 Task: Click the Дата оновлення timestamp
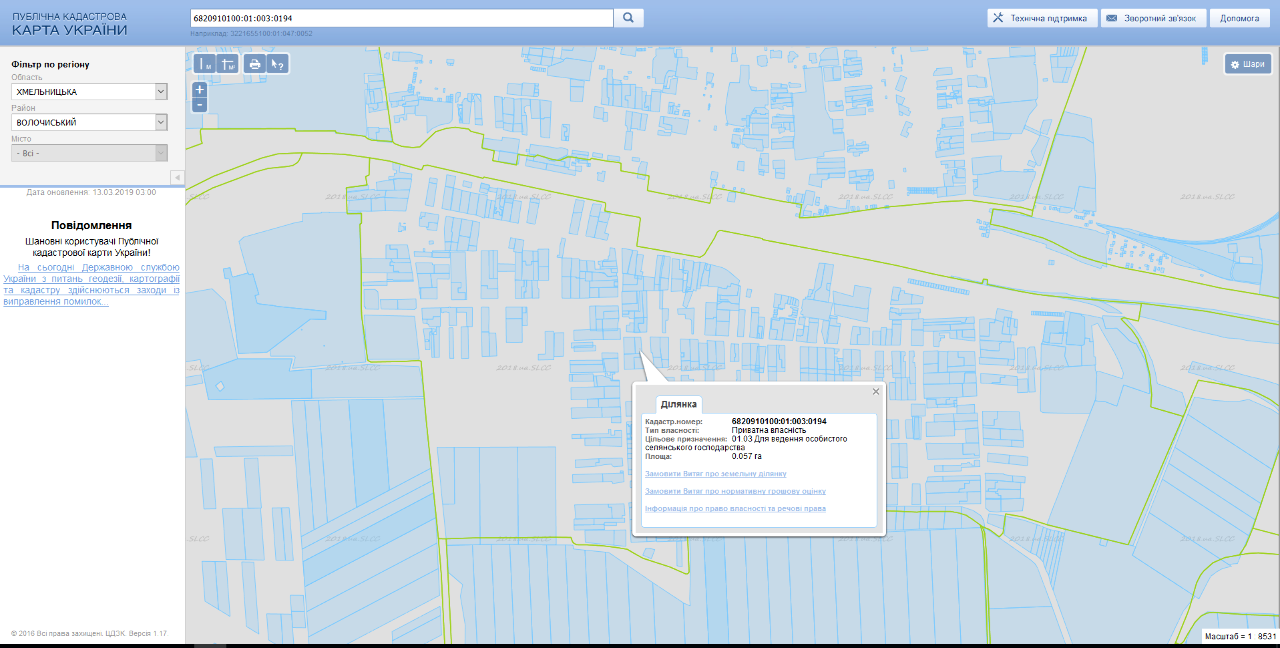pyautogui.click(x=91, y=192)
